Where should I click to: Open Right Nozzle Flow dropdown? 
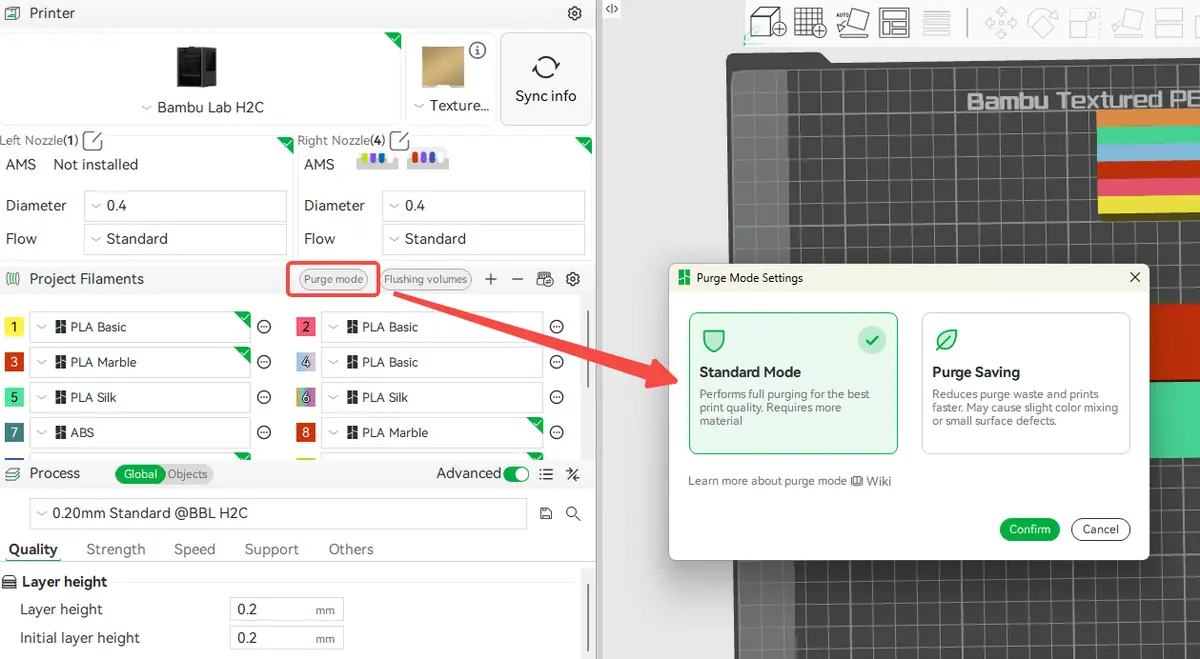[483, 239]
